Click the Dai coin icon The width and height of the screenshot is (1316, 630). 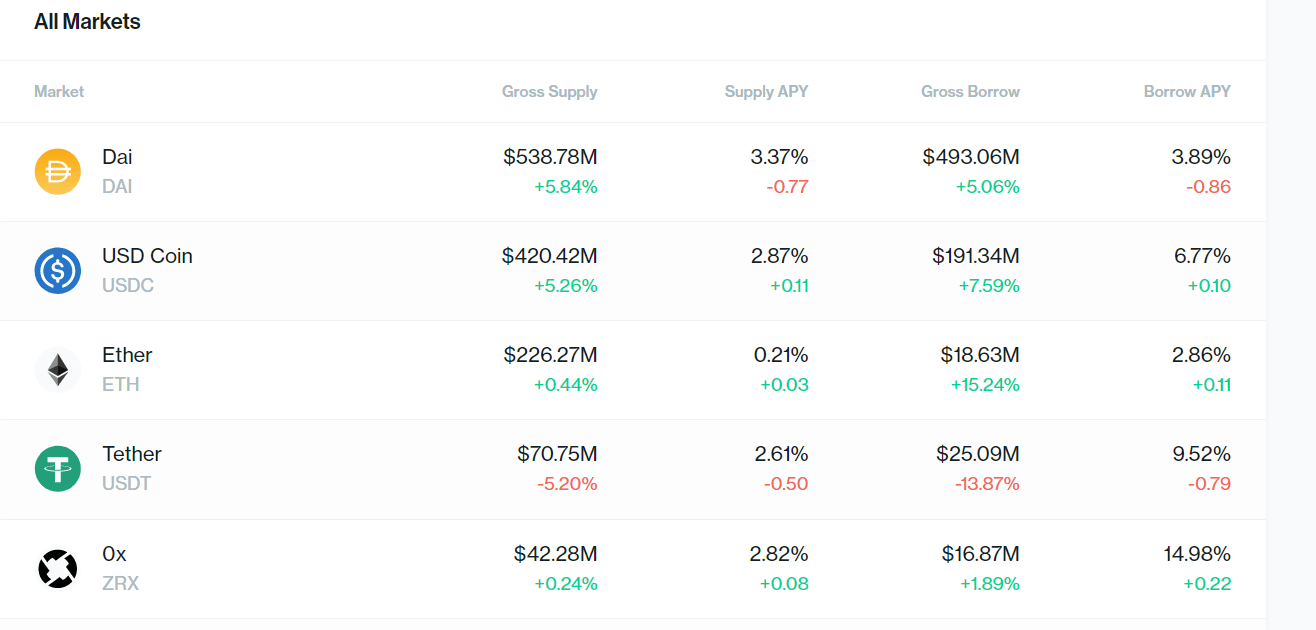pos(57,171)
